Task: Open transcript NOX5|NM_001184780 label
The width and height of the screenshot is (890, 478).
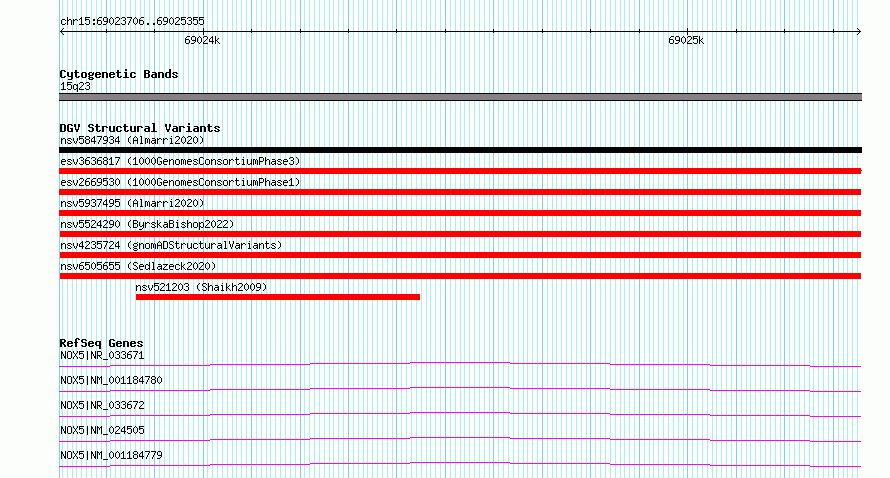Action: (111, 380)
